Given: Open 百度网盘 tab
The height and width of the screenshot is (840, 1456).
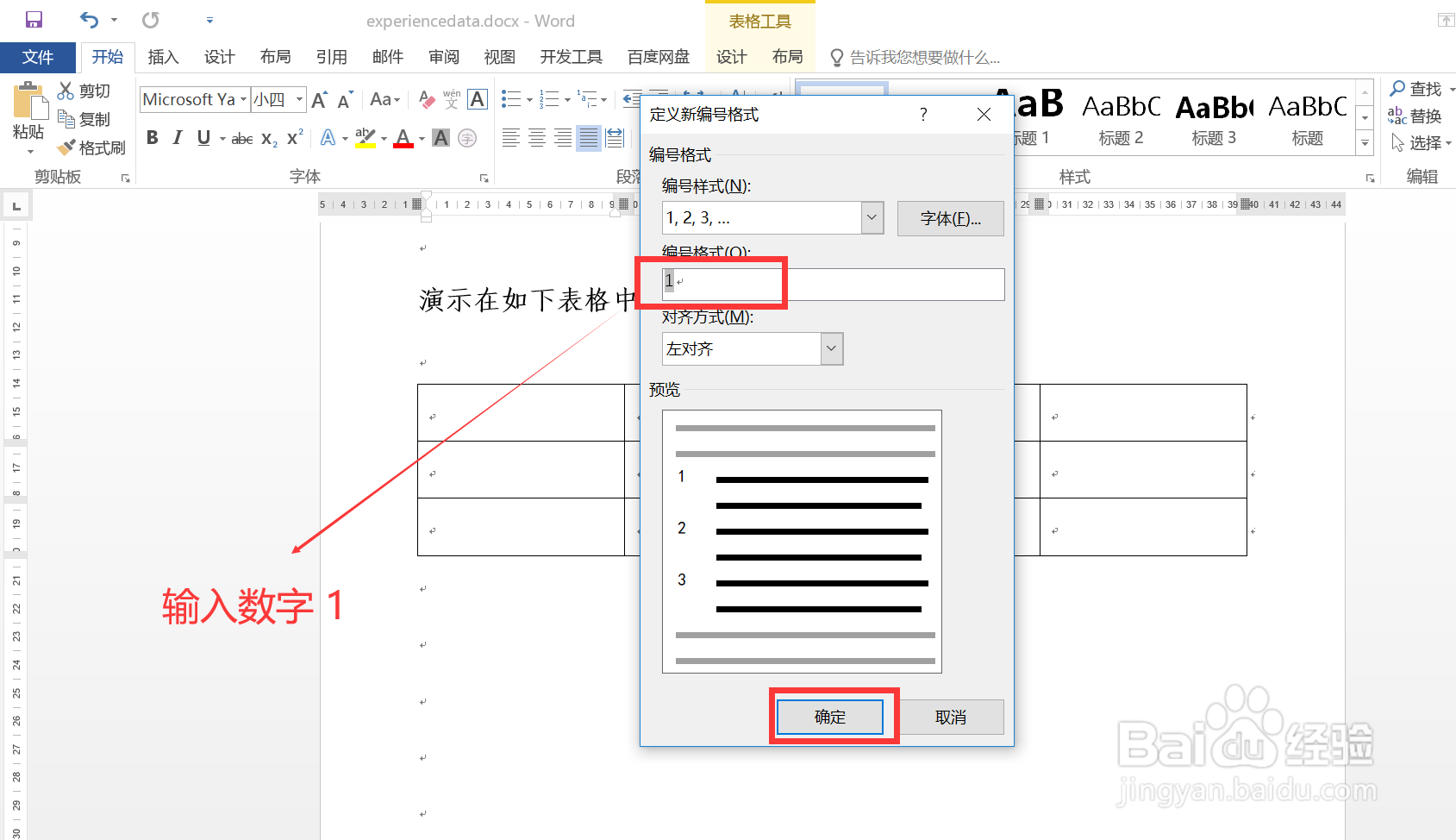Looking at the screenshot, I should (x=659, y=57).
